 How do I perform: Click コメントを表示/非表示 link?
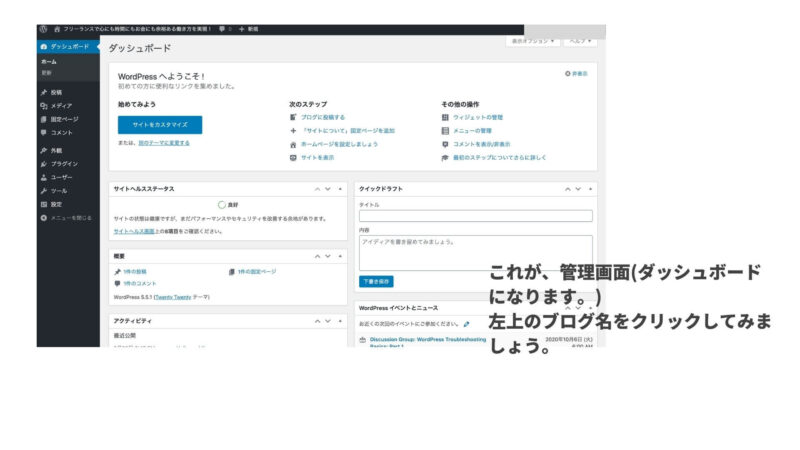coord(482,144)
